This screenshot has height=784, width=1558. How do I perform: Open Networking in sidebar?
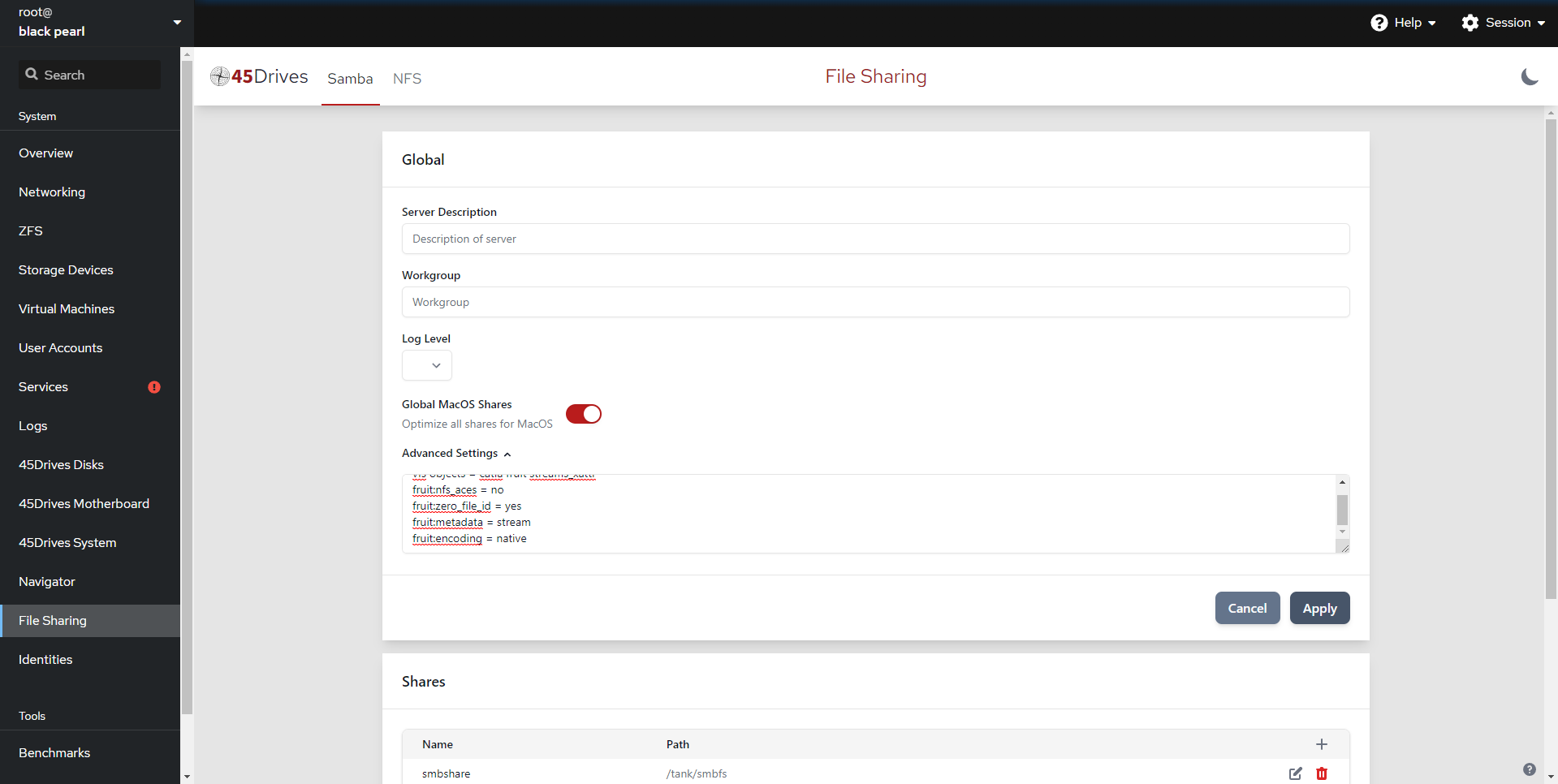(x=90, y=192)
